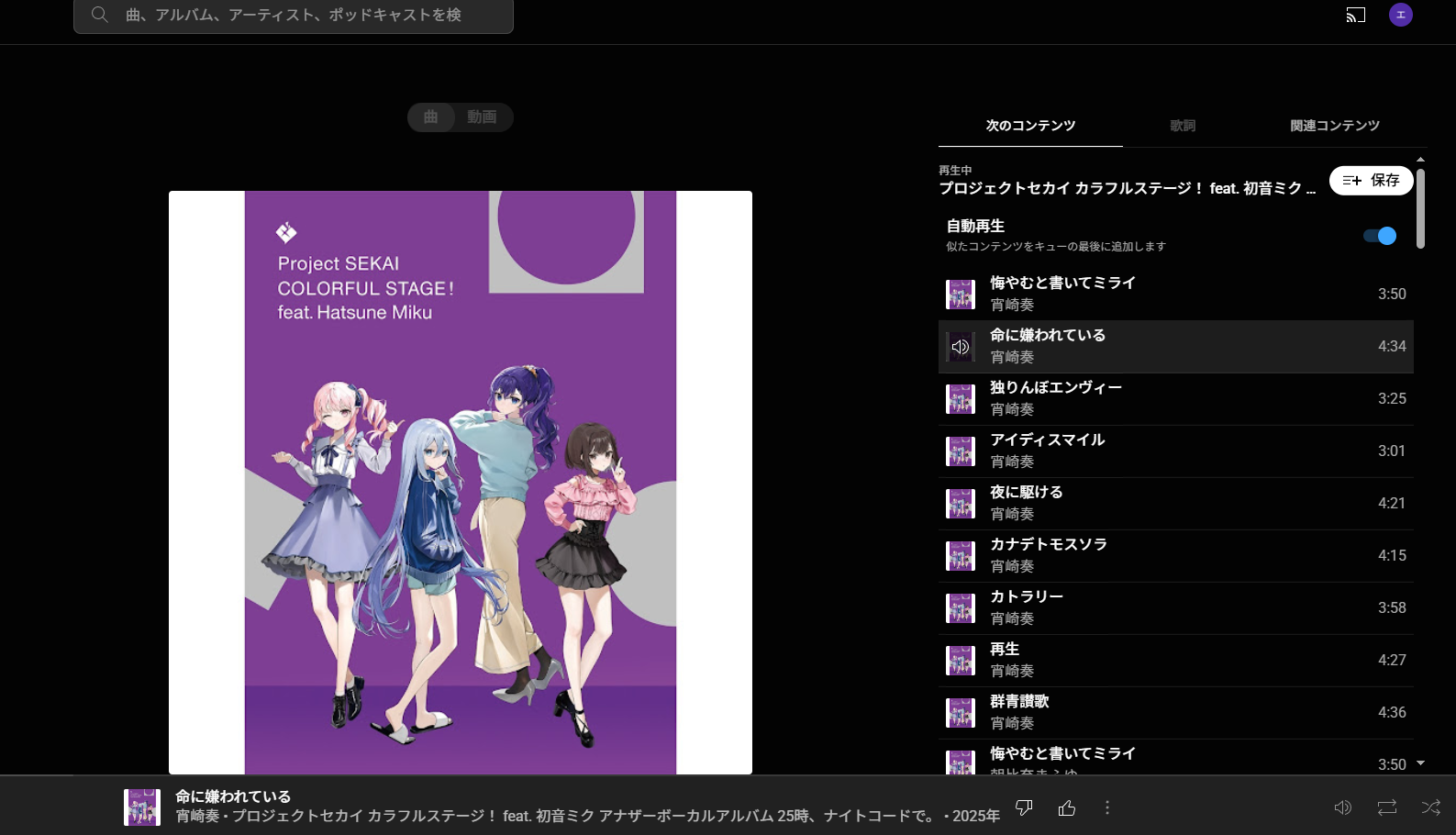Image resolution: width=1456 pixels, height=835 pixels.
Task: Like the current song (thumbs up)
Action: 1066,807
